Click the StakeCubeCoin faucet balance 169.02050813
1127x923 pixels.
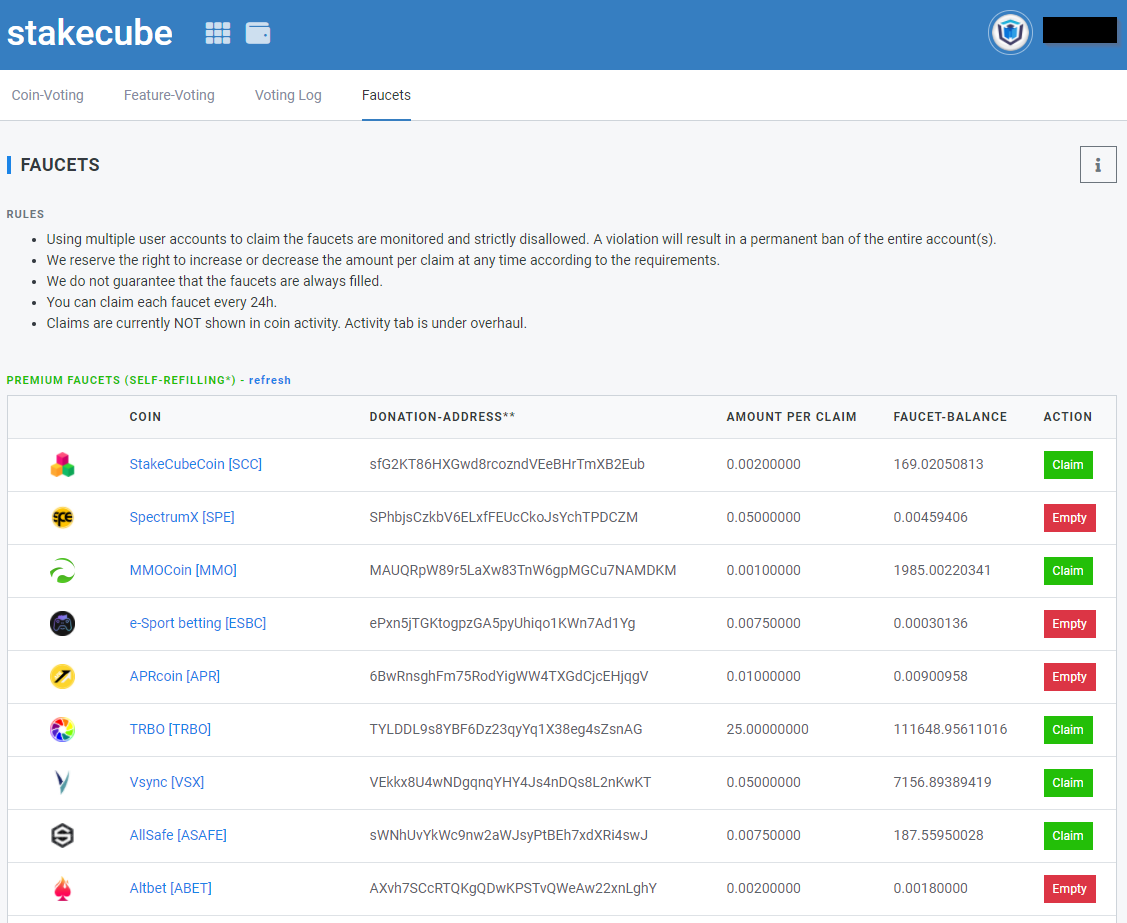[x=939, y=464]
